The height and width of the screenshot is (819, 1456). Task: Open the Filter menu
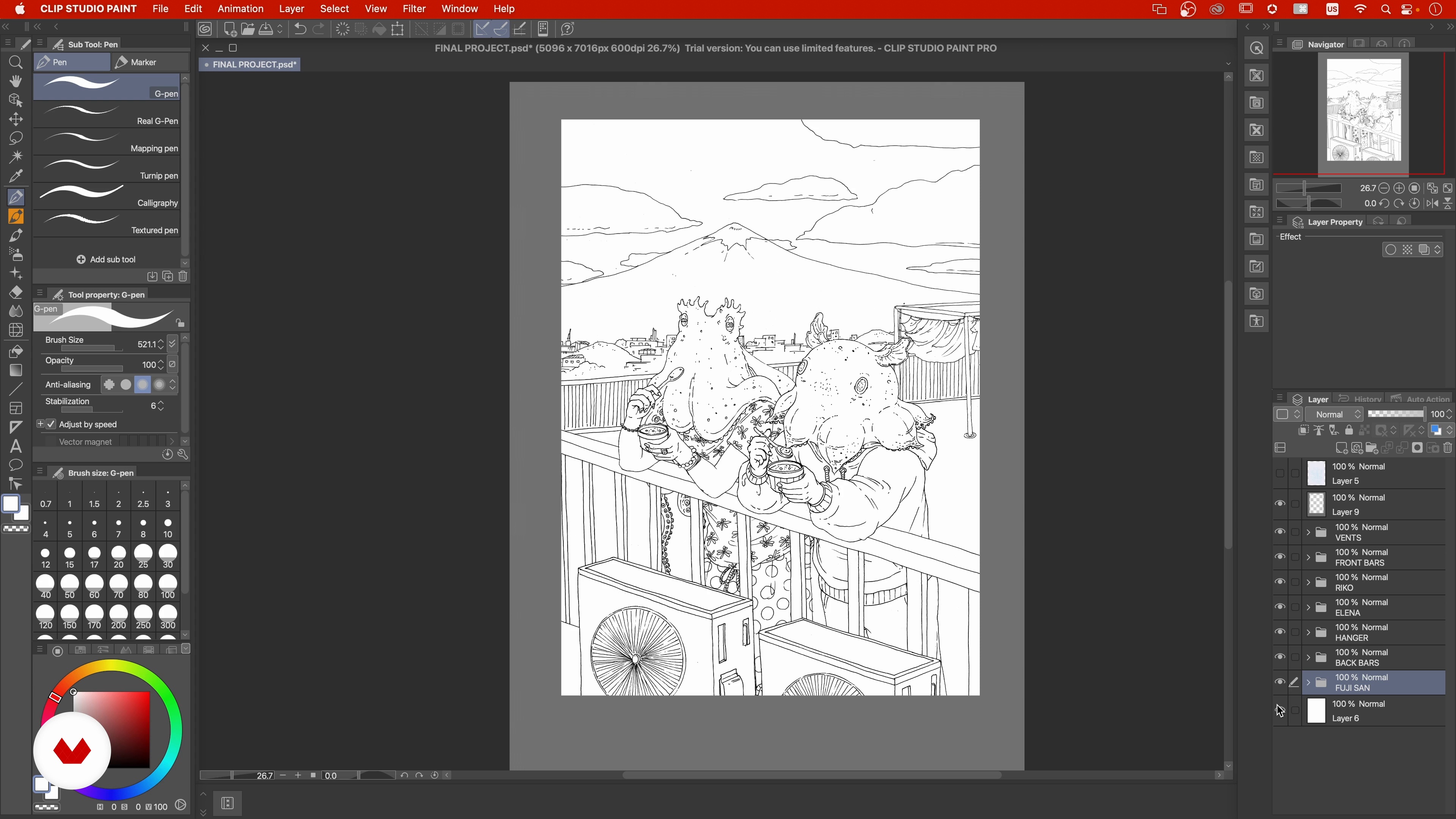[x=414, y=8]
